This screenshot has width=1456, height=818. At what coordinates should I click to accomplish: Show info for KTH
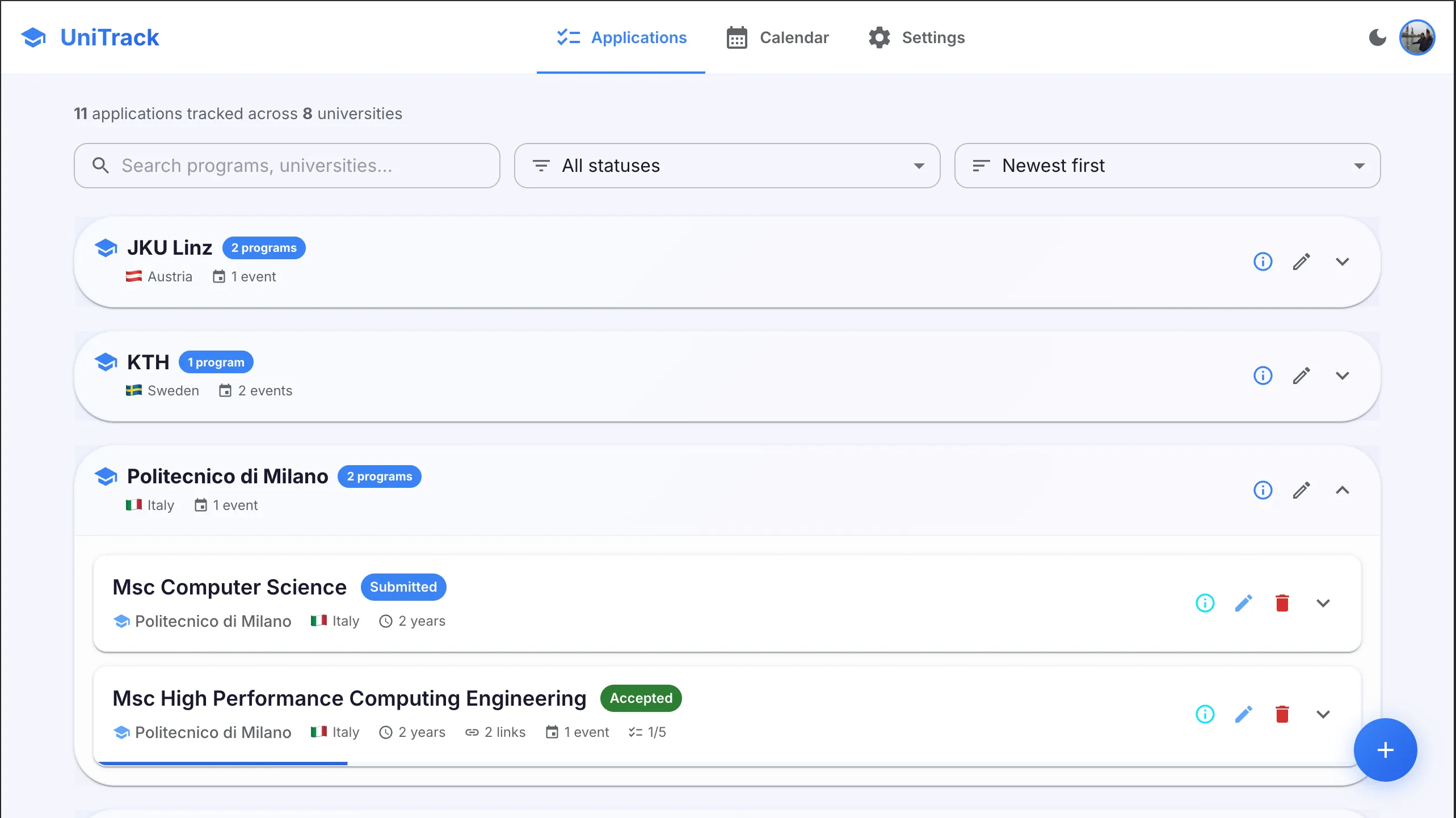coord(1263,376)
